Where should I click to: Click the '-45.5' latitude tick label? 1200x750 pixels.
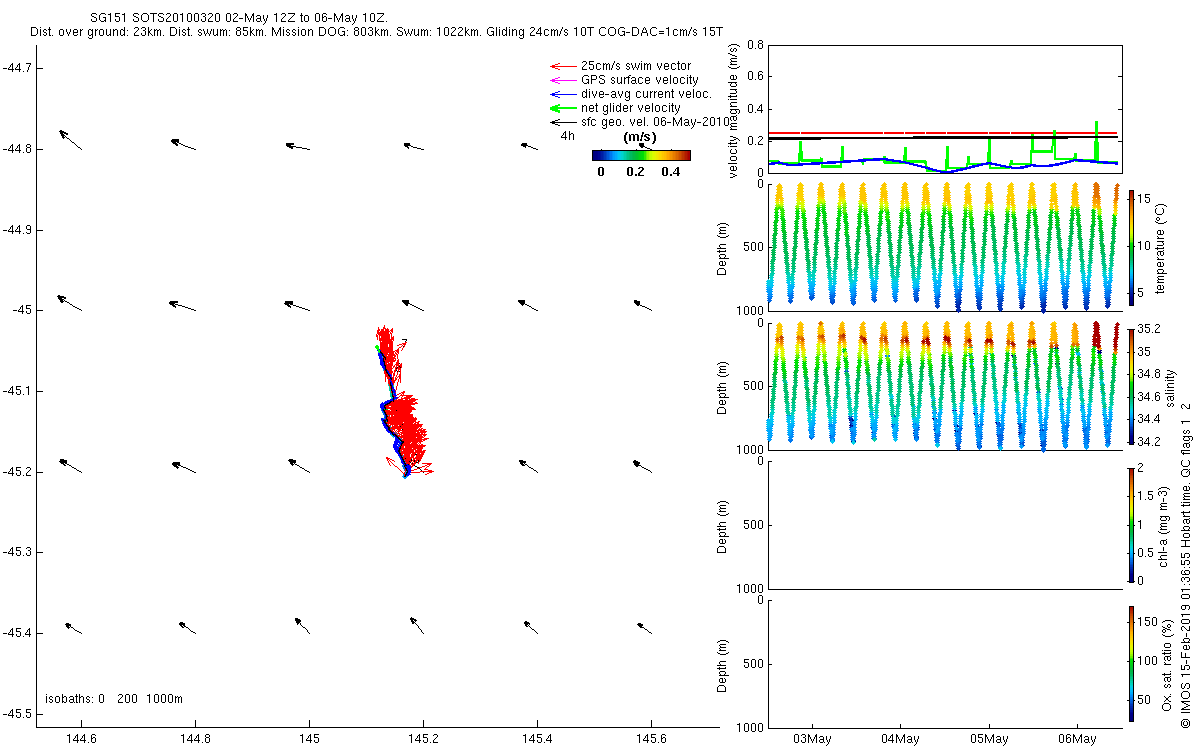coord(16,714)
